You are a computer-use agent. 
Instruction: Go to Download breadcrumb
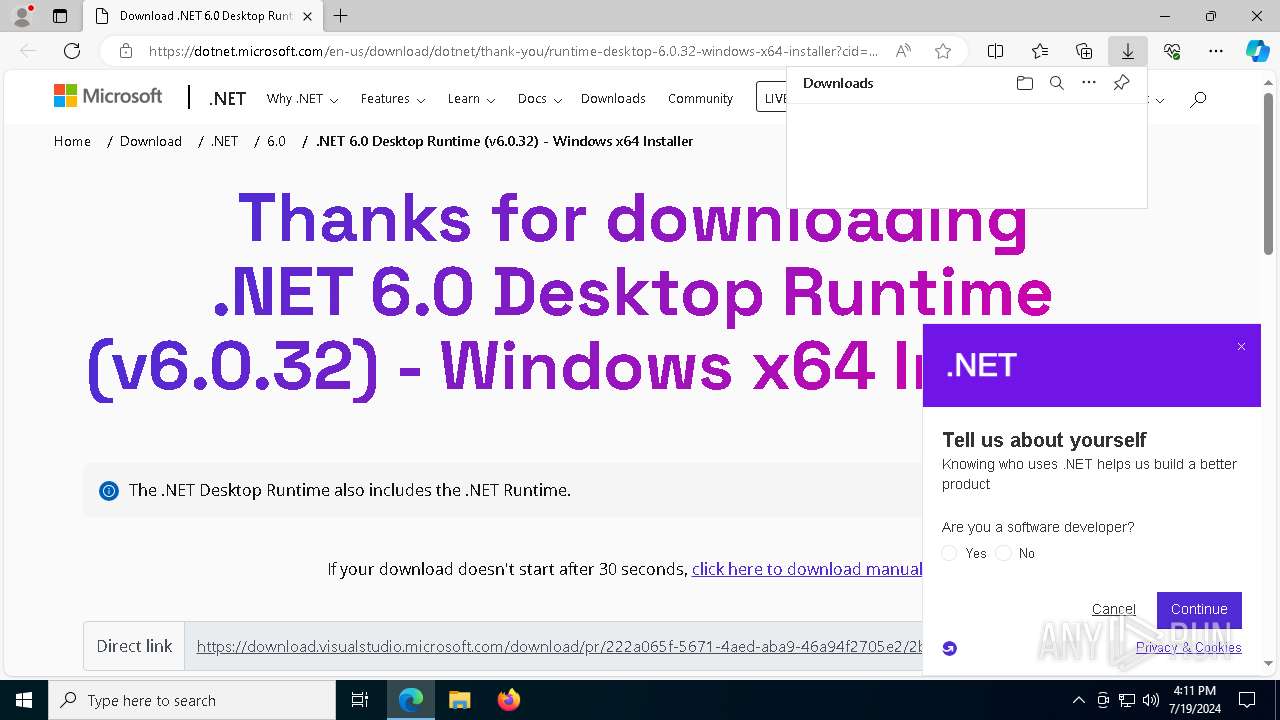[151, 141]
